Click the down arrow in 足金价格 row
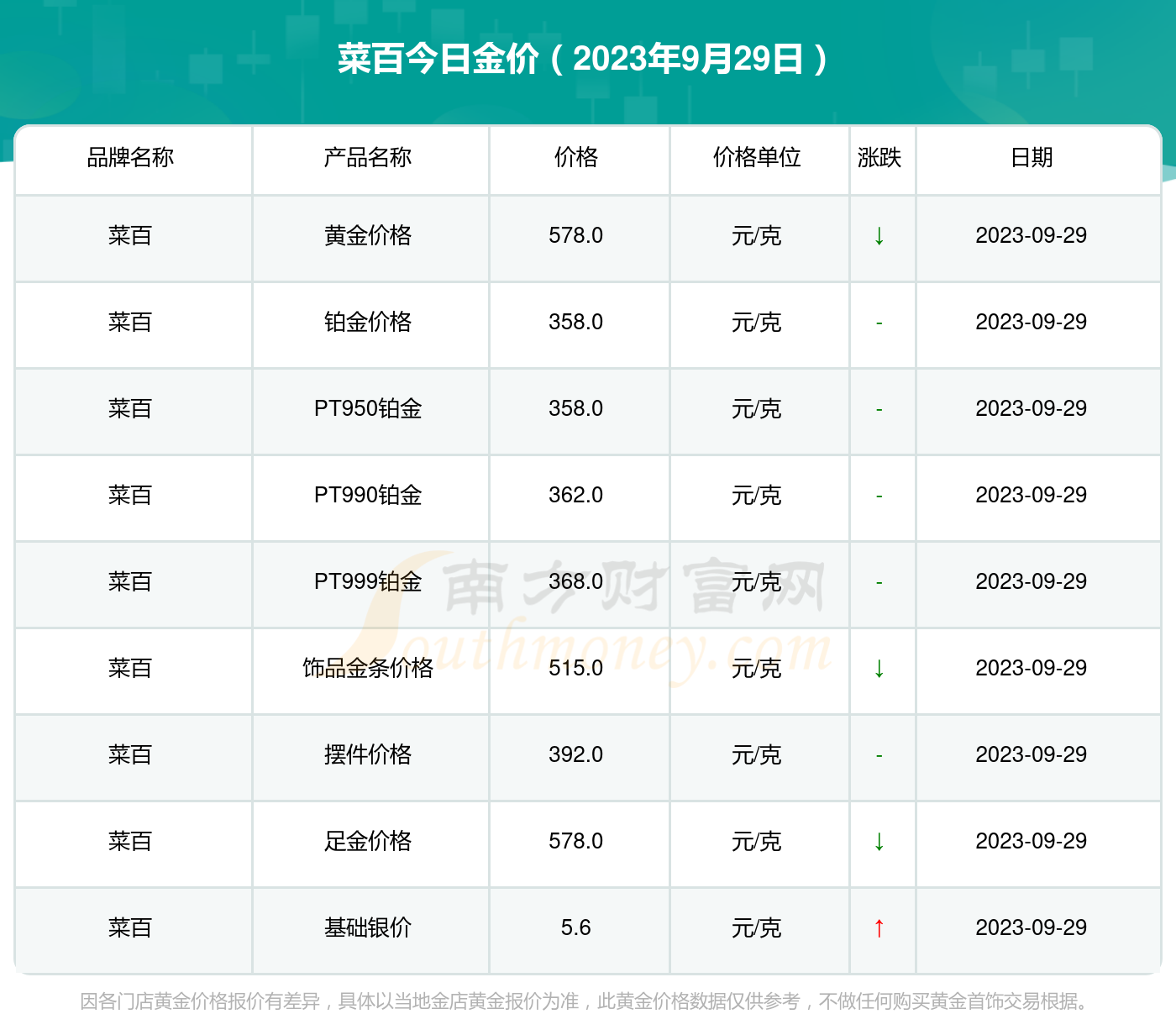Image resolution: width=1176 pixels, height=1014 pixels. tap(879, 842)
